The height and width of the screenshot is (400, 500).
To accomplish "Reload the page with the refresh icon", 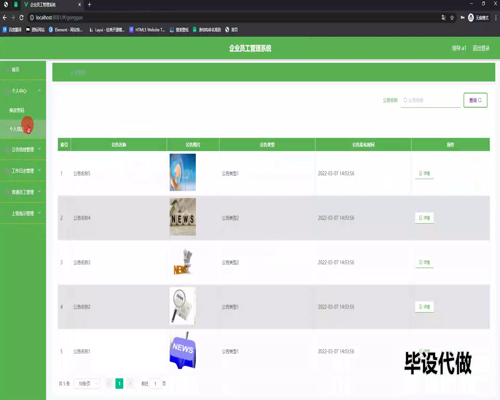I will pyautogui.click(x=21, y=18).
